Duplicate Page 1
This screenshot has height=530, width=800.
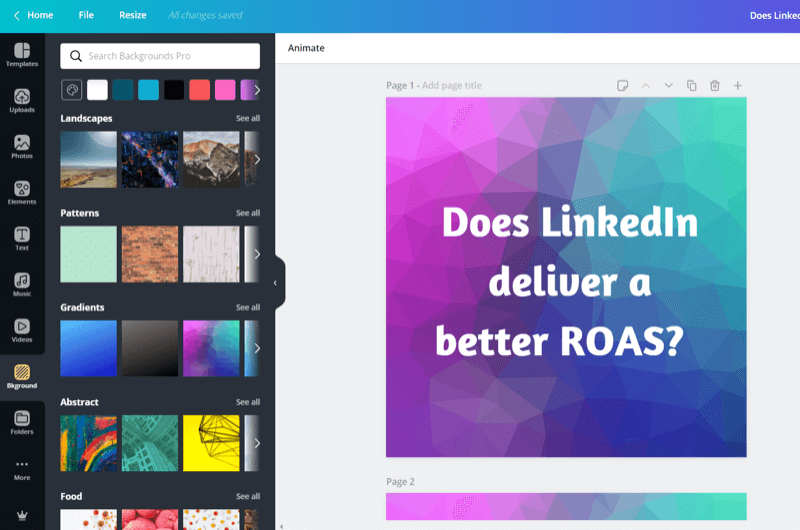[691, 86]
